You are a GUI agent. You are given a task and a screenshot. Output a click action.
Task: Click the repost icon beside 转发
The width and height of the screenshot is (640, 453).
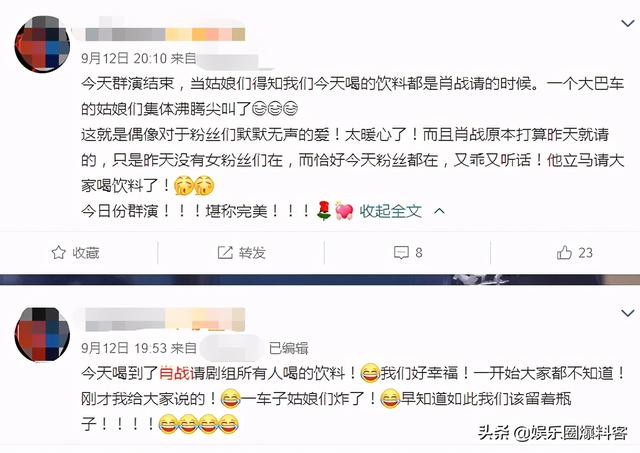tap(225, 253)
